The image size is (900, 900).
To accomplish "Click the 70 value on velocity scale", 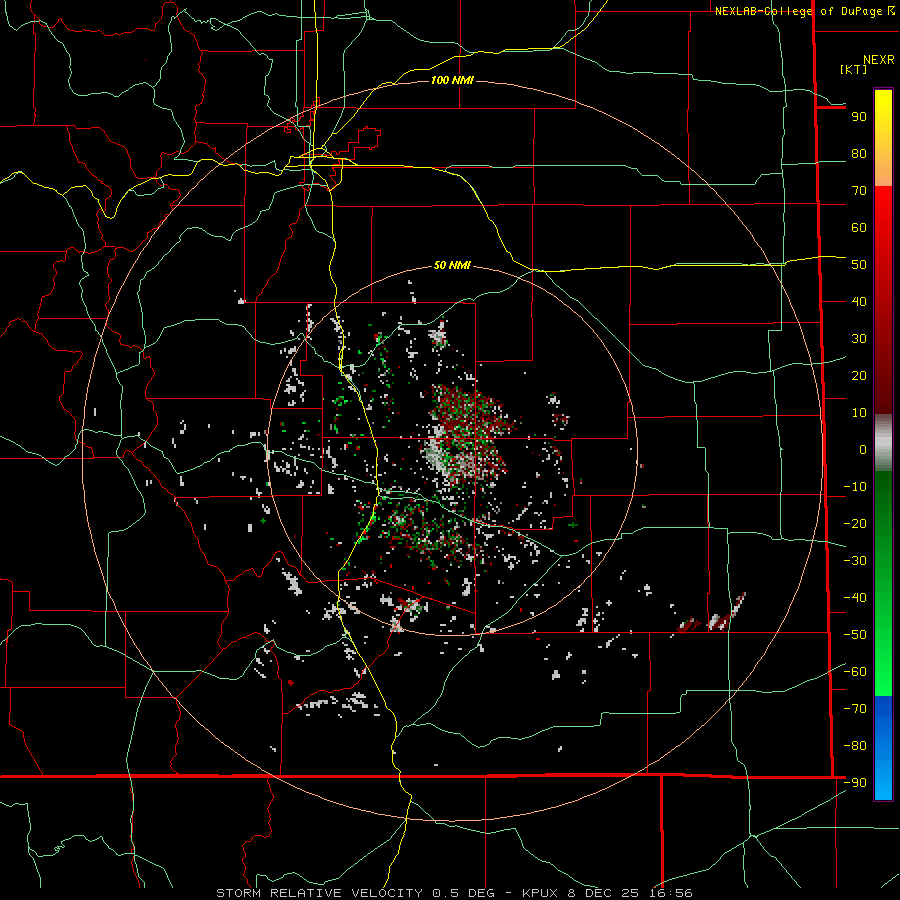I will [859, 191].
